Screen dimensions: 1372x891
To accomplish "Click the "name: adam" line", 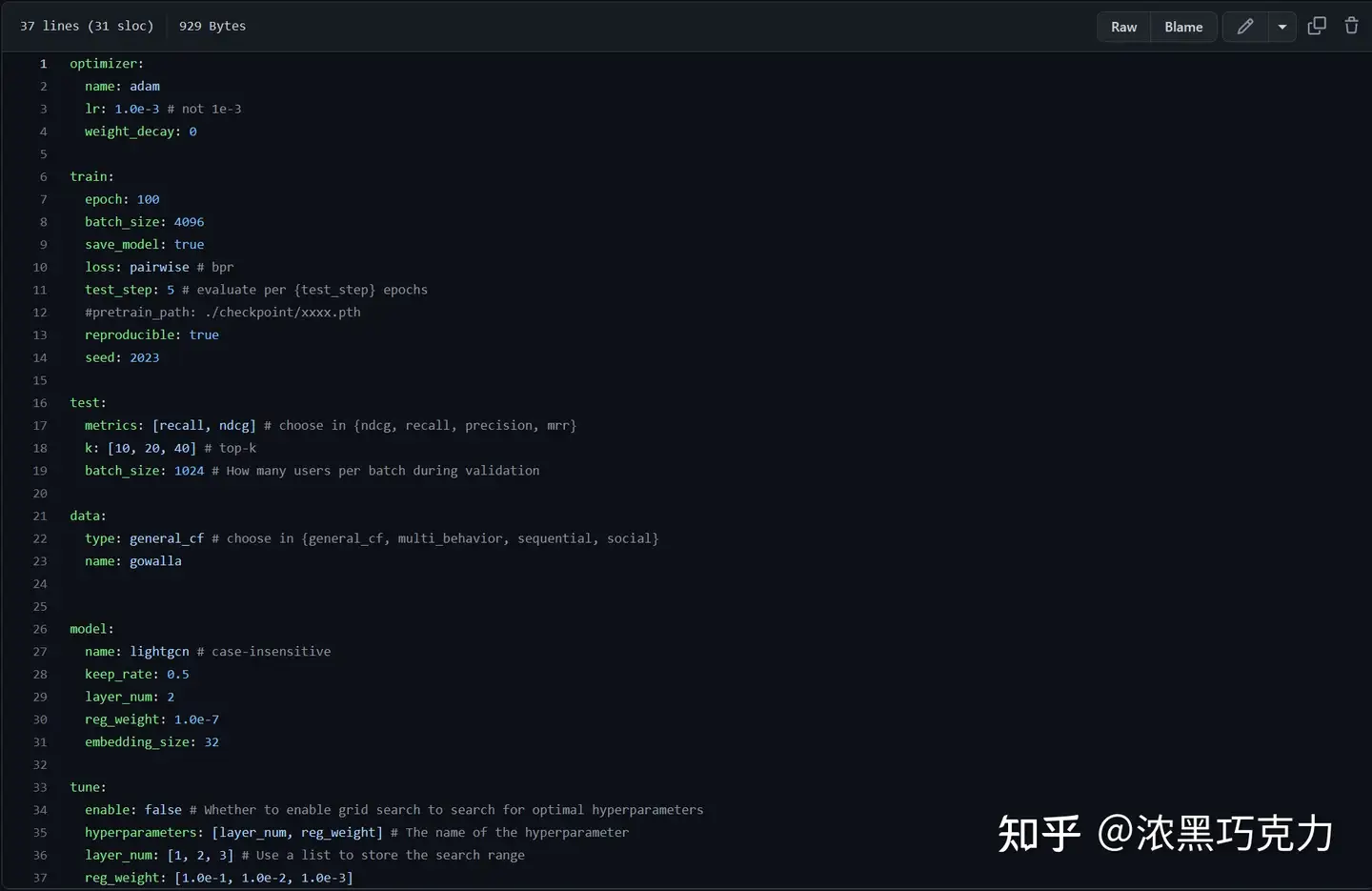I will [122, 86].
